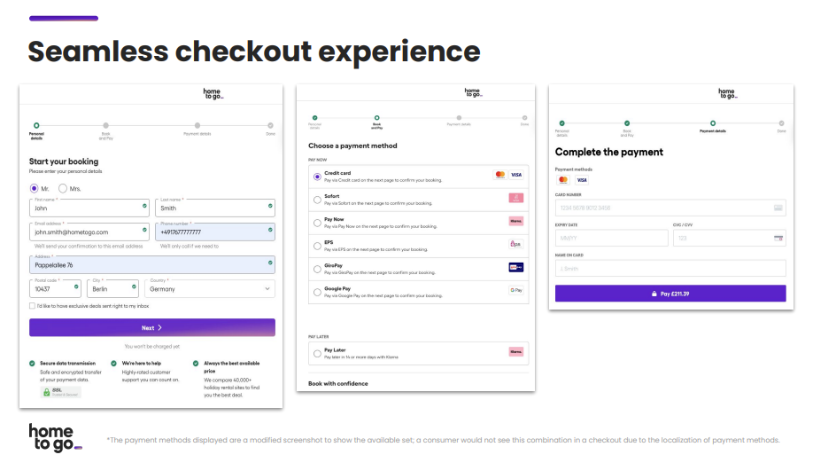Select the Mrs. radio button
This screenshot has width=815, height=458.
(62, 188)
